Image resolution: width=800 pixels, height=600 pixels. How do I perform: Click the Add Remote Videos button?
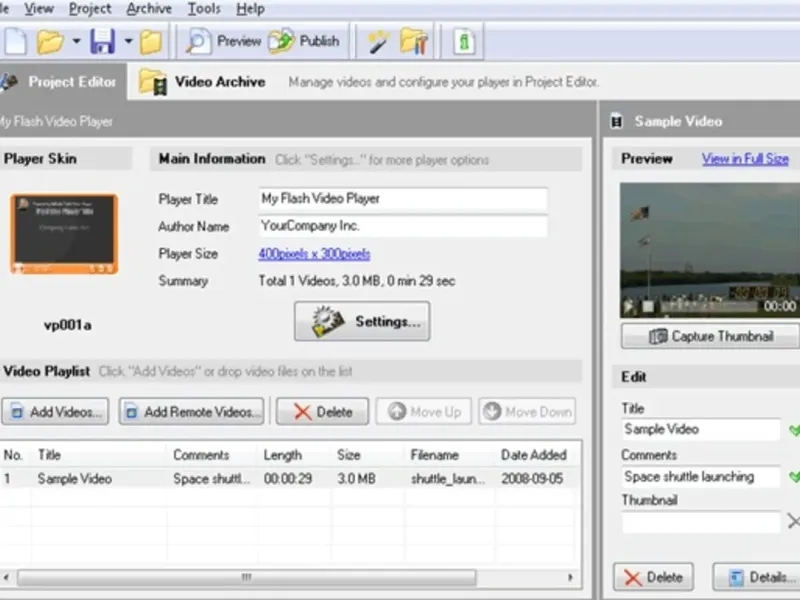pyautogui.click(x=191, y=412)
